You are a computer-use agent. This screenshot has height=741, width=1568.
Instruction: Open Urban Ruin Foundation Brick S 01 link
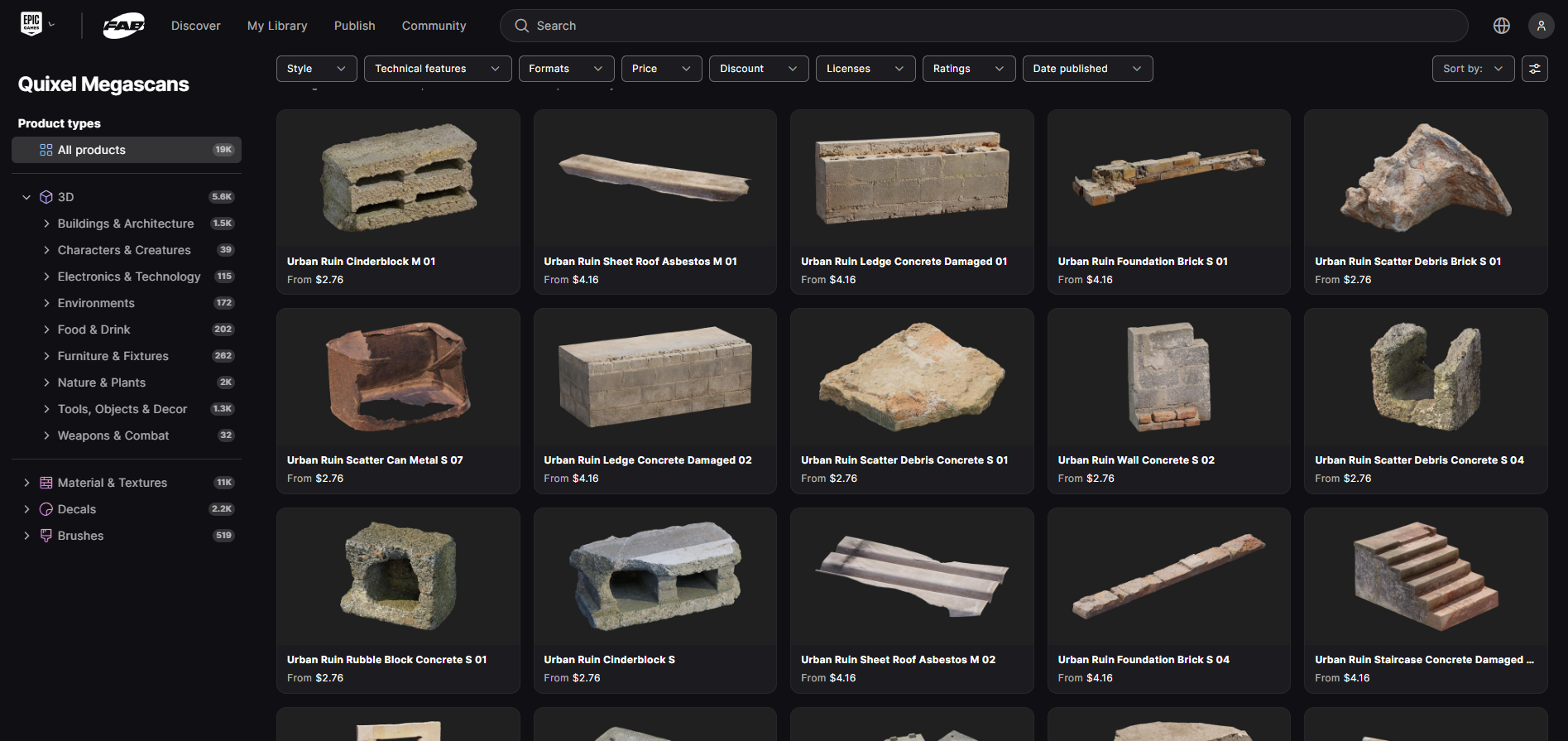click(1143, 262)
